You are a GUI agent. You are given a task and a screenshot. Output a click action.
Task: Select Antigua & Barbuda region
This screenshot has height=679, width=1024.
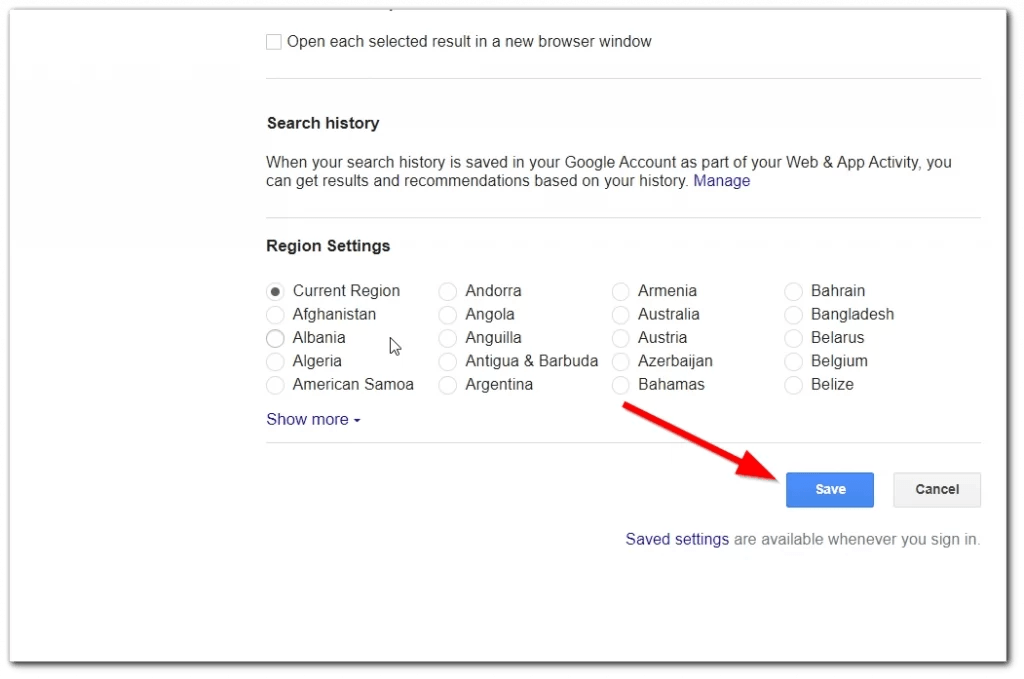[x=447, y=361]
